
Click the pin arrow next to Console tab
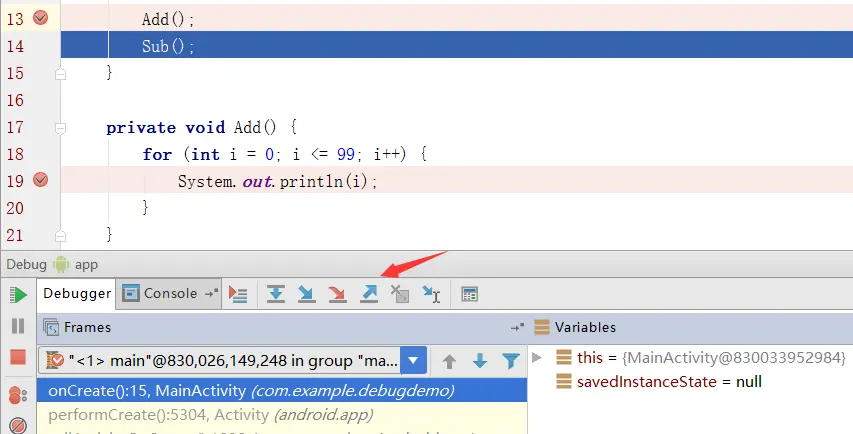pyautogui.click(x=212, y=294)
